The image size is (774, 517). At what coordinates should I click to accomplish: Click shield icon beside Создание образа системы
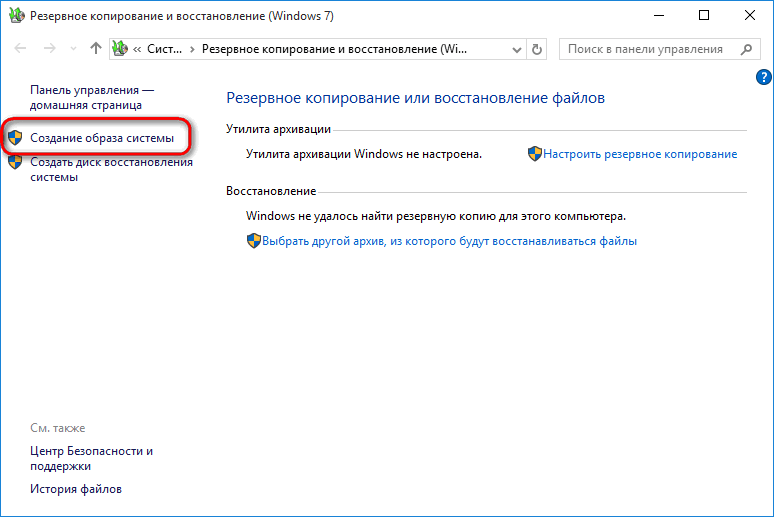[15, 138]
